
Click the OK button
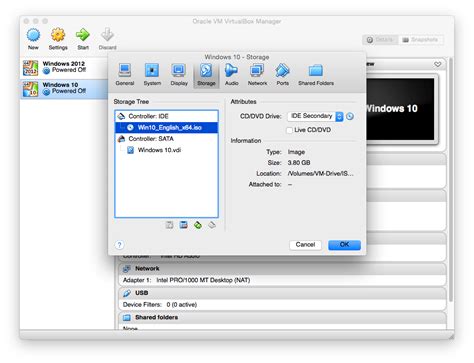tap(344, 245)
